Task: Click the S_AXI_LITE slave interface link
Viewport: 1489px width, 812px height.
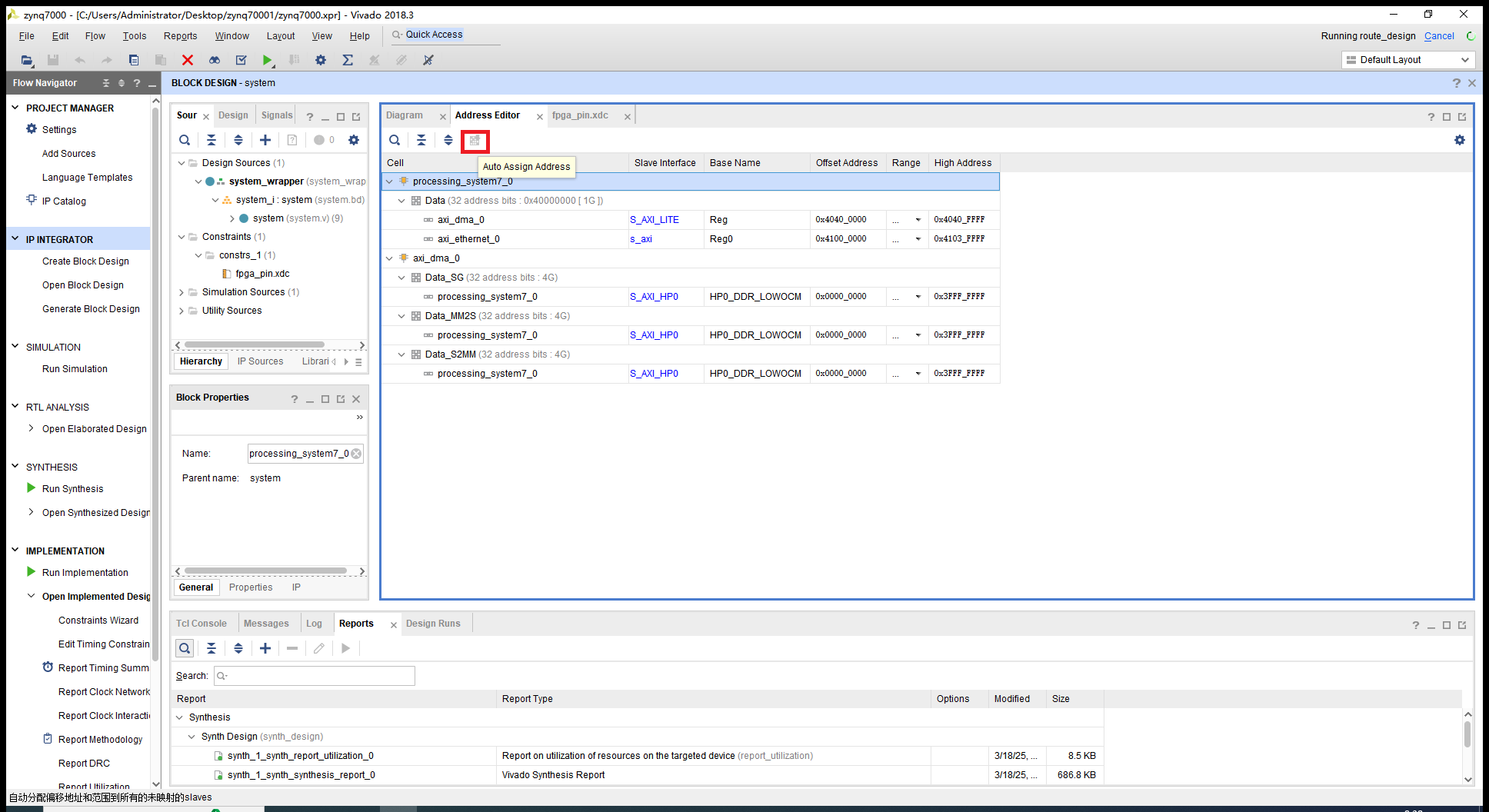Action: pyautogui.click(x=655, y=220)
